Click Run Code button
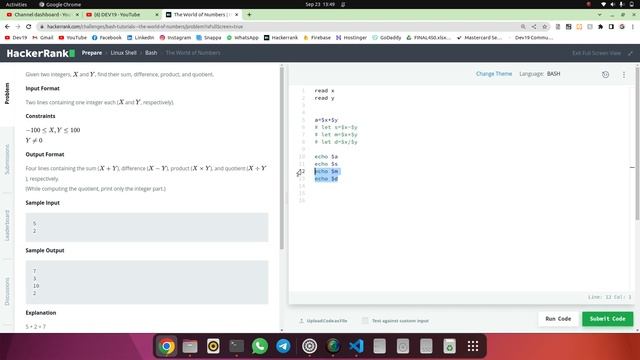This screenshot has height=360, width=640. tap(558, 319)
